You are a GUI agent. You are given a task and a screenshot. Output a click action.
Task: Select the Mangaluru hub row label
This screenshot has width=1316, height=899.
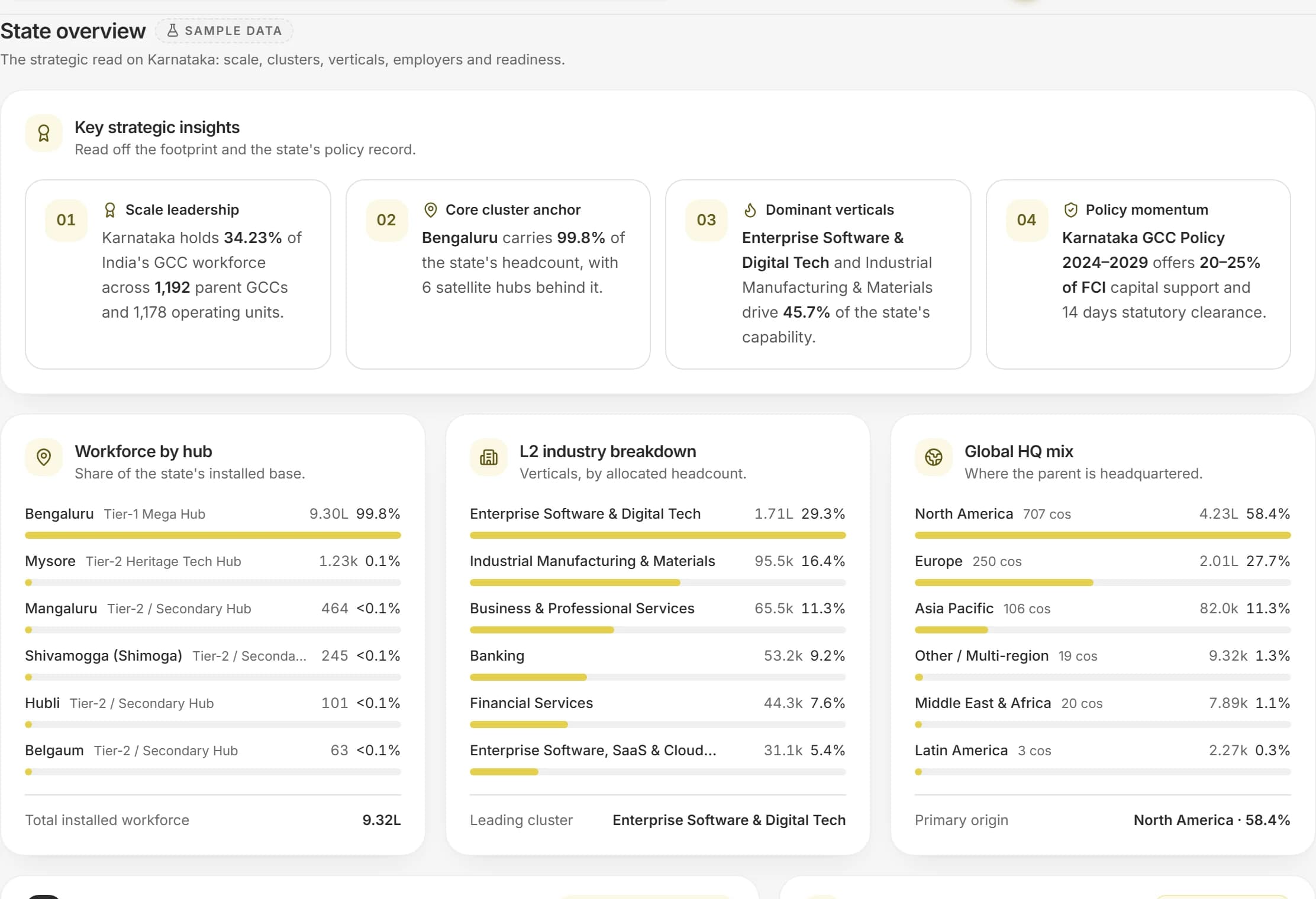click(61, 609)
